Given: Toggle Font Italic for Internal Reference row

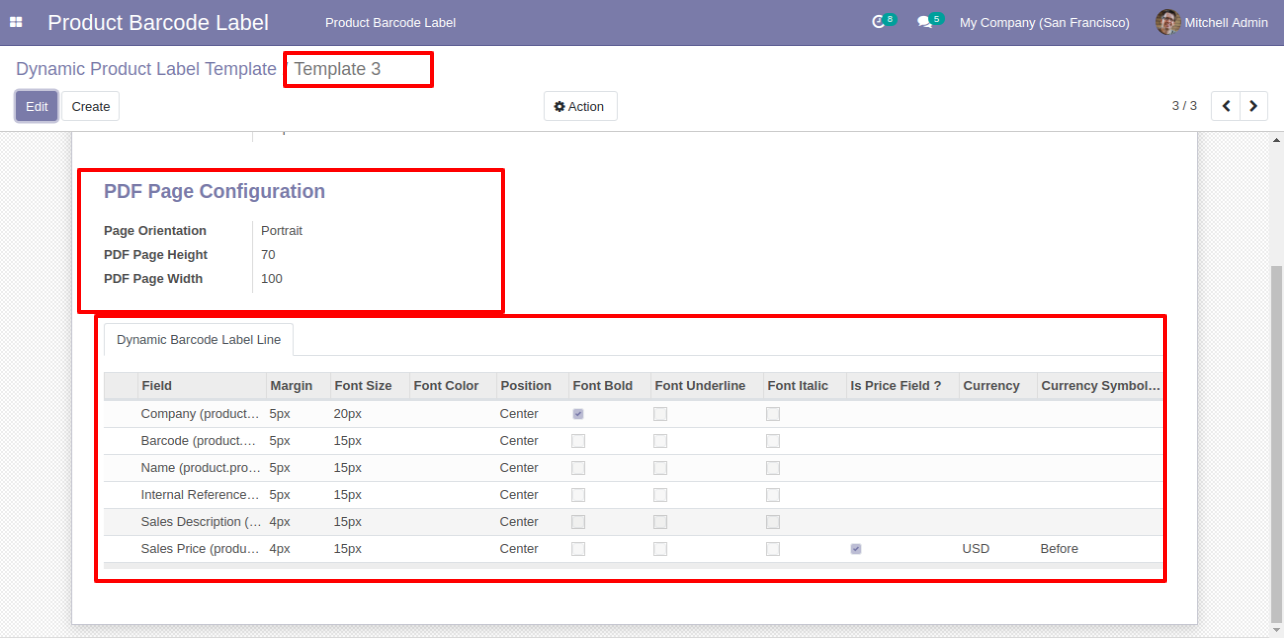Looking at the screenshot, I should [773, 495].
